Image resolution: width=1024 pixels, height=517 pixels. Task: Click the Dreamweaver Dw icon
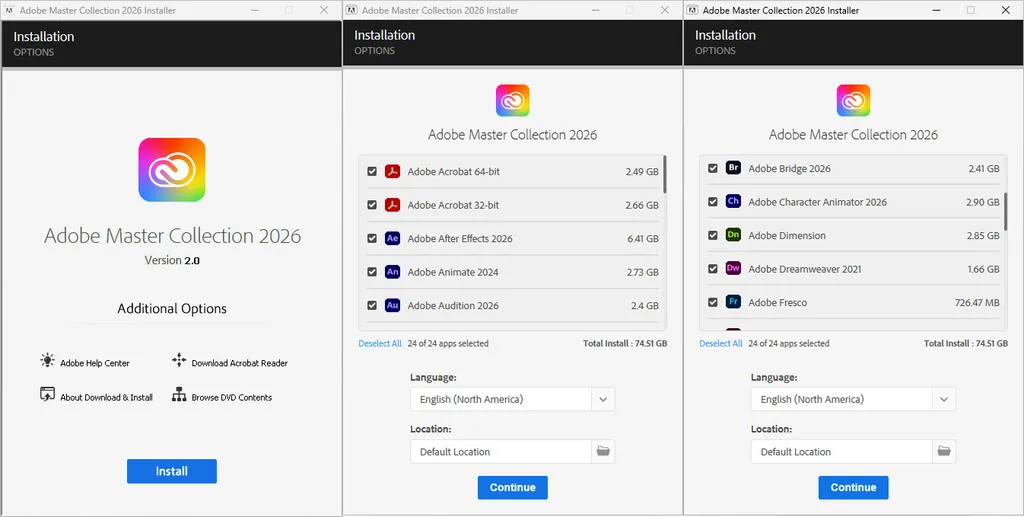733,268
